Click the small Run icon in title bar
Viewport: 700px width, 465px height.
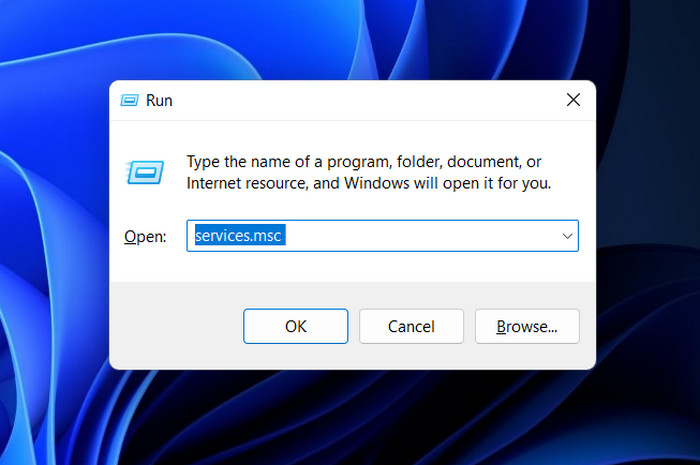click(129, 100)
